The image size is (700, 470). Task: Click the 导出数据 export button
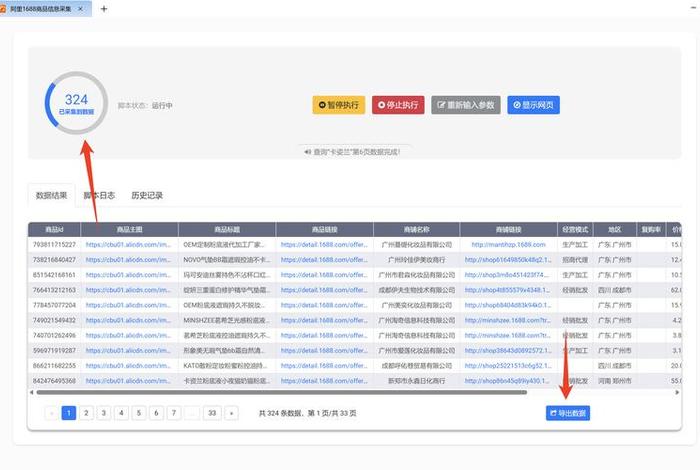click(x=568, y=413)
